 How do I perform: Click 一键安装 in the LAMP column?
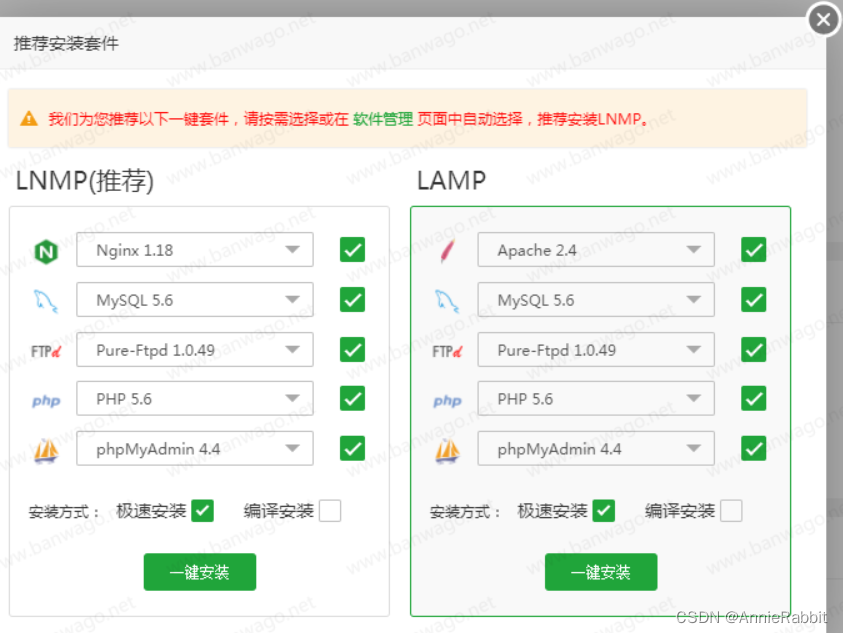600,571
